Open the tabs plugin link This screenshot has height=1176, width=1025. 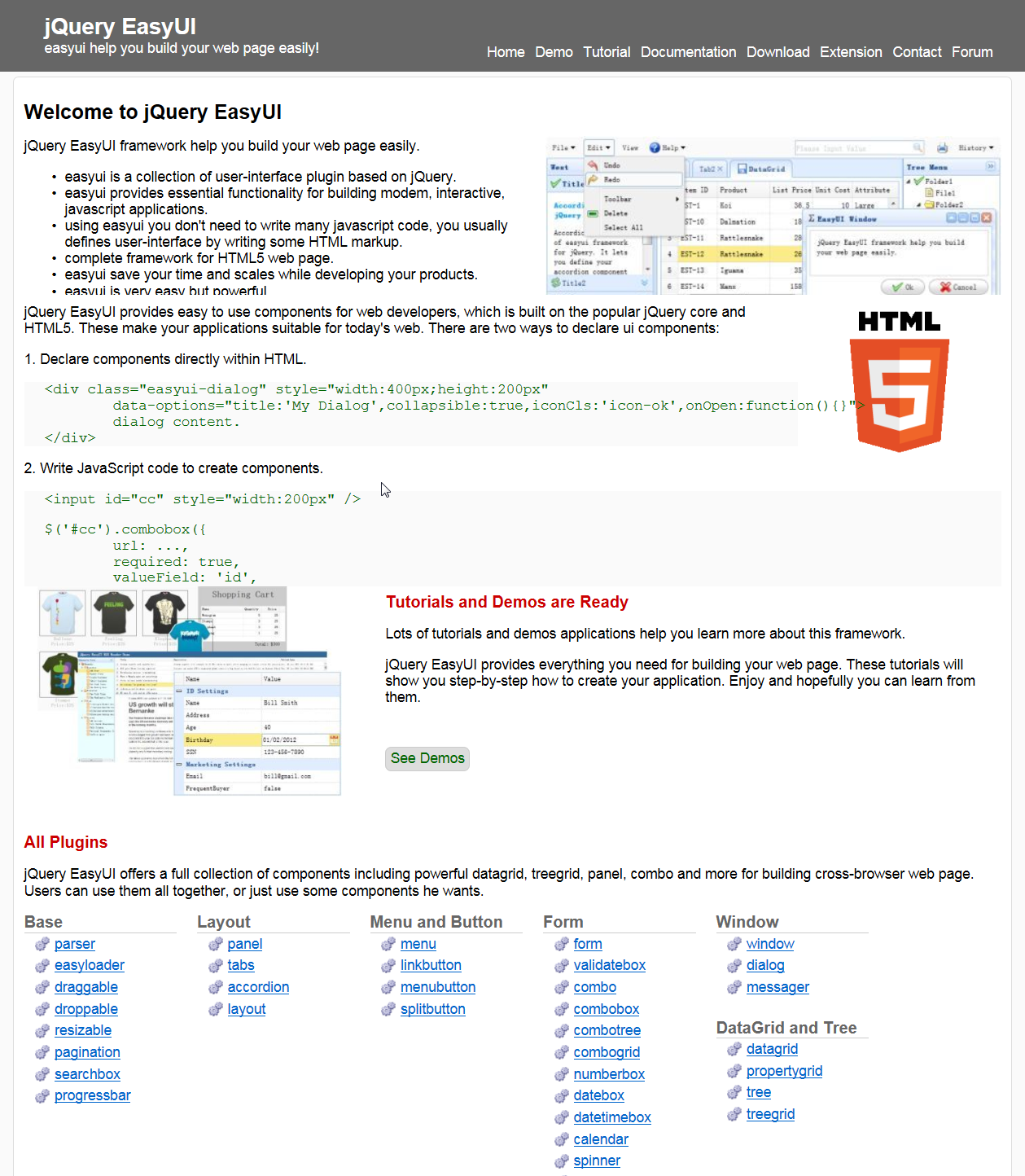coord(241,965)
